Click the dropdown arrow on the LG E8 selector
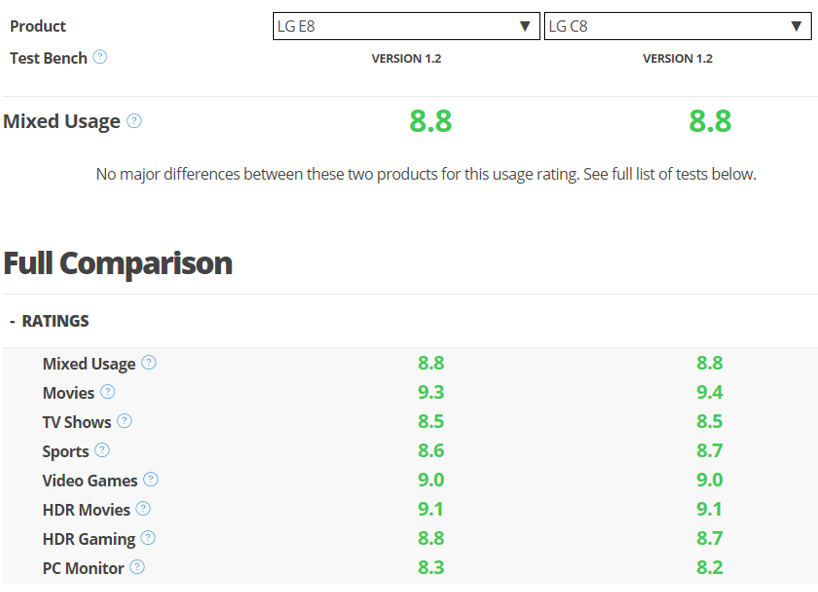The height and width of the screenshot is (592, 818). [525, 26]
